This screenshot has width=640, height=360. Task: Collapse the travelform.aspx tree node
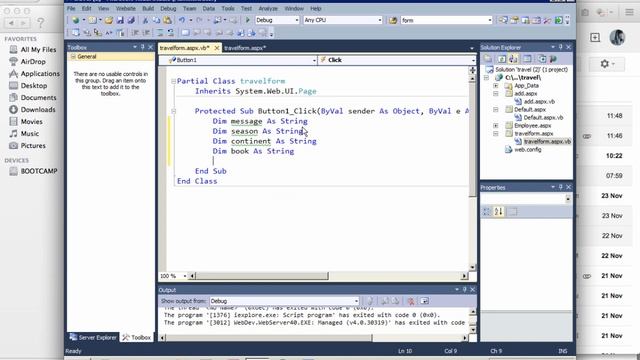(496, 133)
